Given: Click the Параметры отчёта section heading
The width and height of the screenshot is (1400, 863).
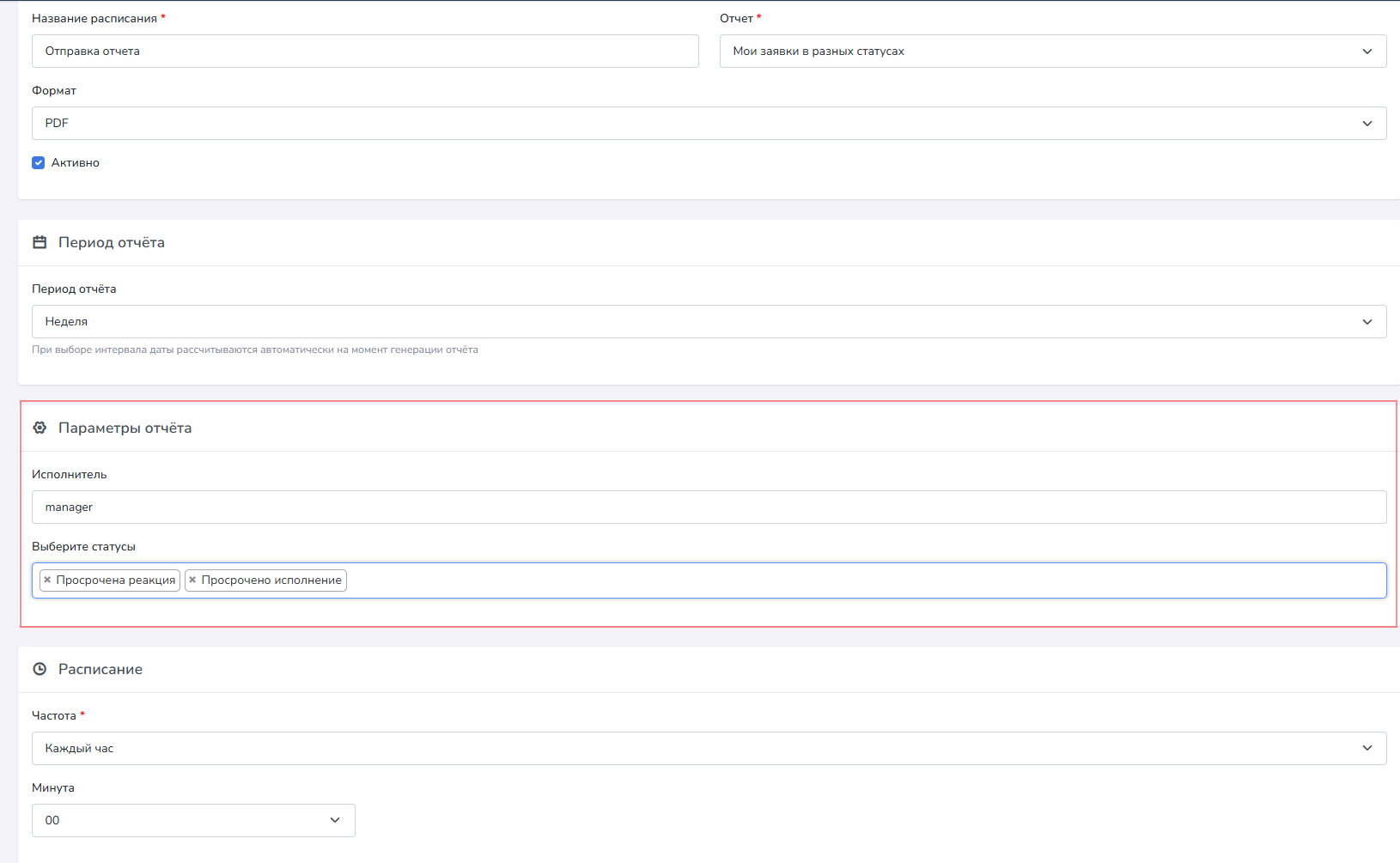Looking at the screenshot, I should tap(125, 428).
